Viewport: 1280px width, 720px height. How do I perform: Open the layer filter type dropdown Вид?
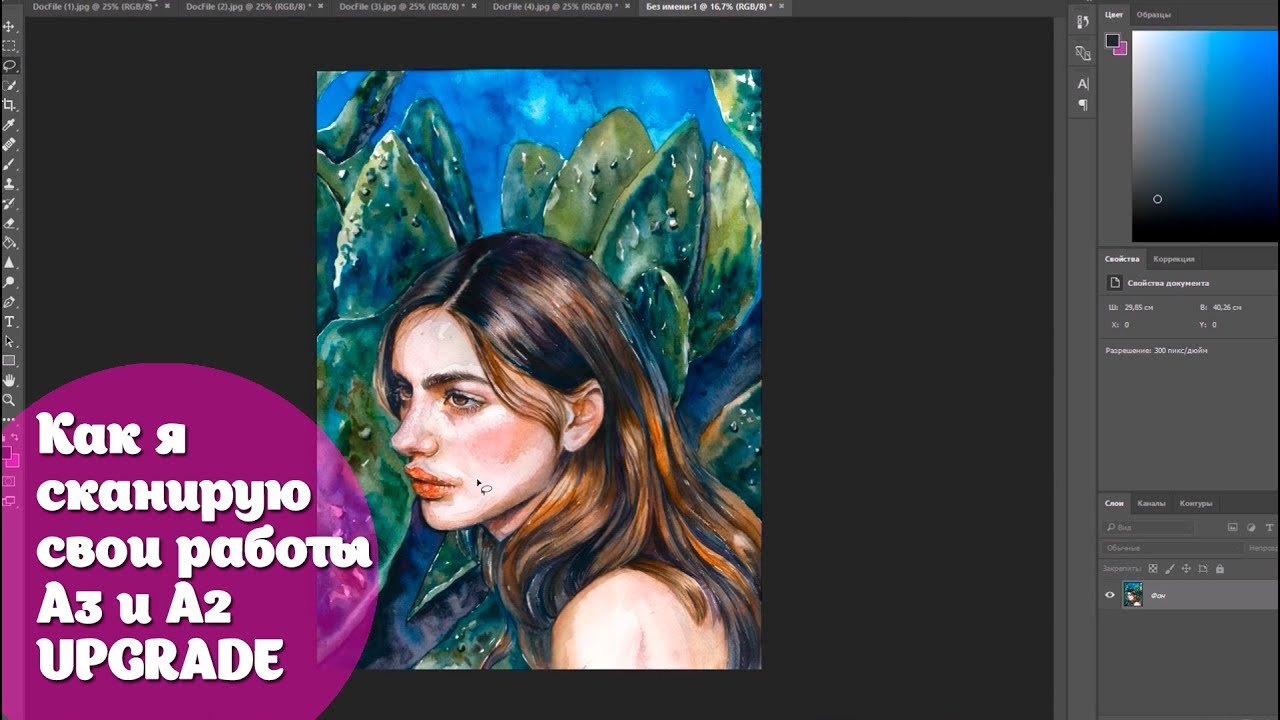(x=1148, y=527)
